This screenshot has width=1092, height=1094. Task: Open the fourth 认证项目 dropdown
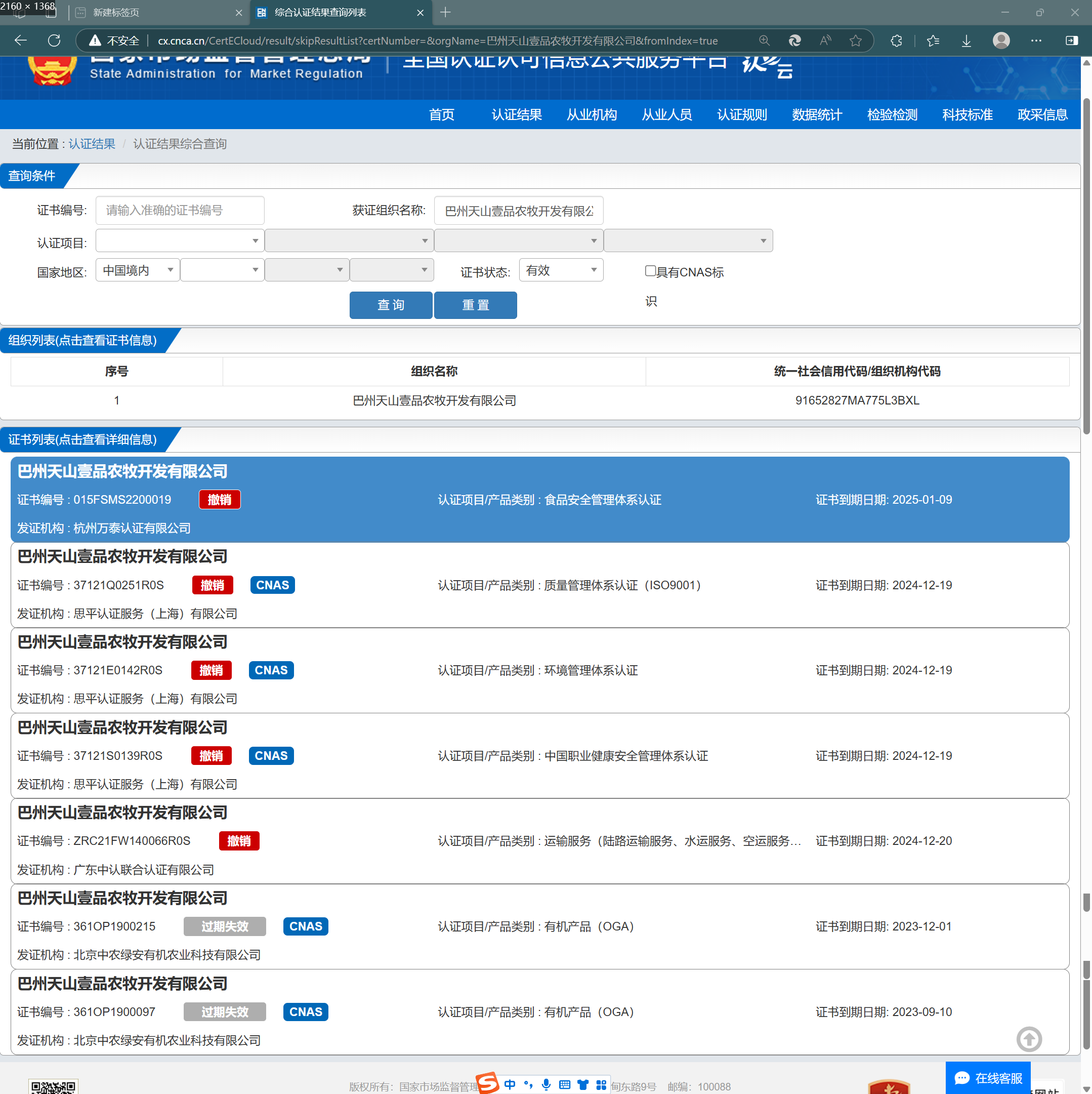(x=688, y=240)
